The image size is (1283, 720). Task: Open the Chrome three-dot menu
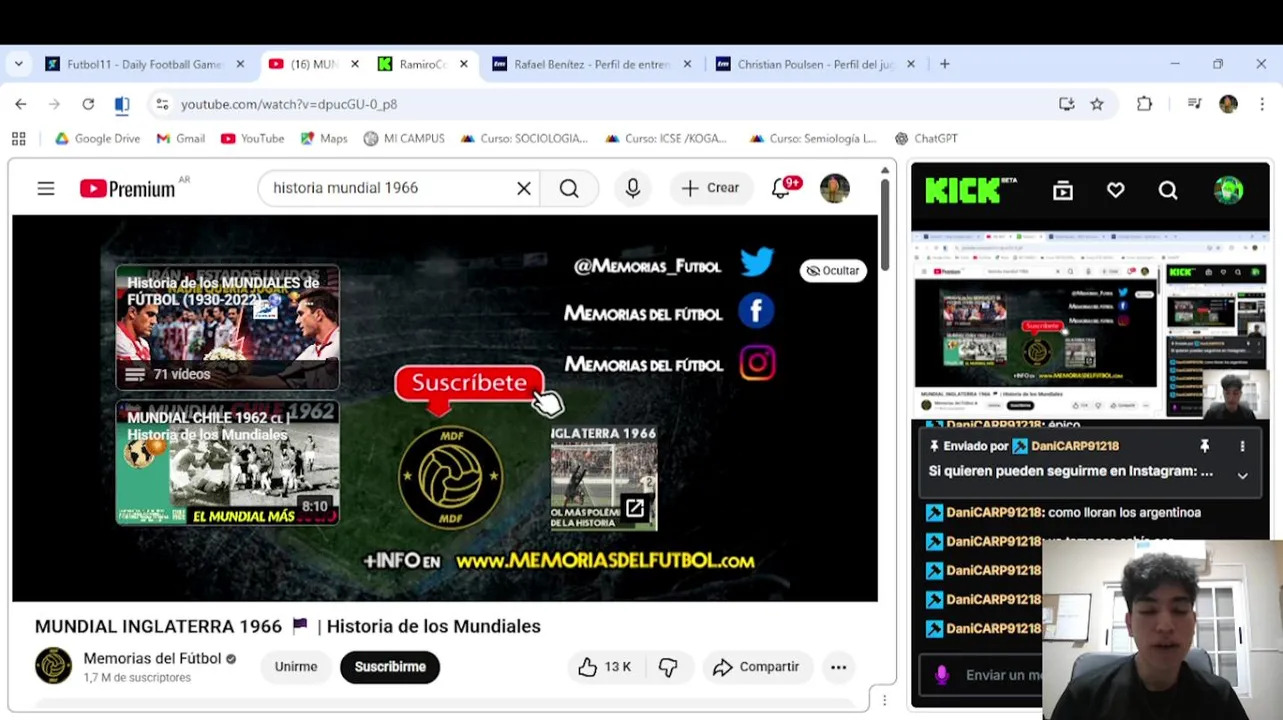click(x=1262, y=104)
